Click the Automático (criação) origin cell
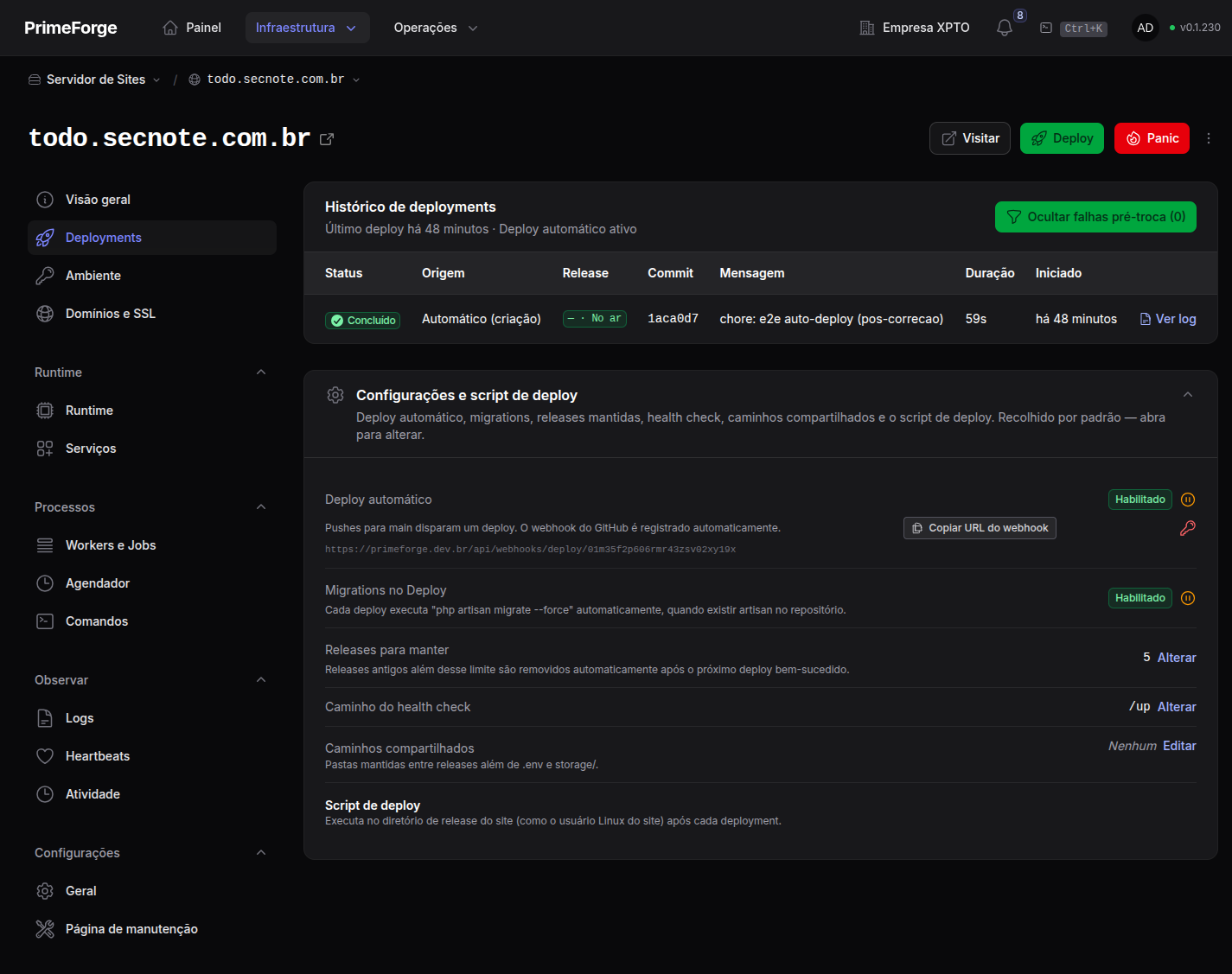The height and width of the screenshot is (974, 1232). pyautogui.click(x=482, y=319)
